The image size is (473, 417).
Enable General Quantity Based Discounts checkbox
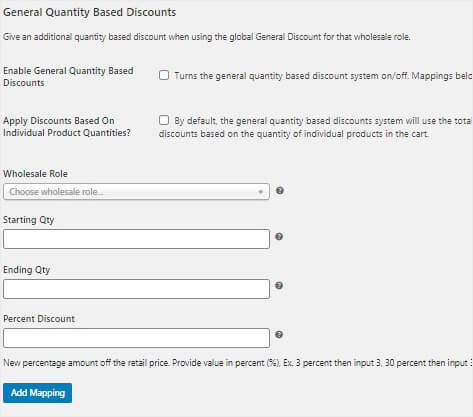coord(164,75)
